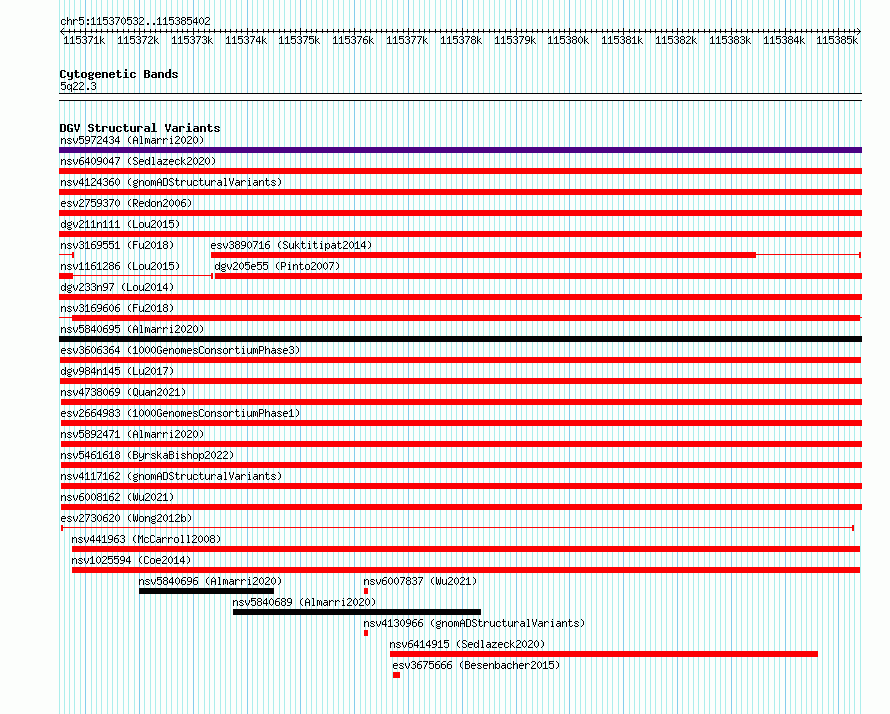
Task: Open nsv5840695 (Almarri2020) label
Action: (x=132, y=329)
